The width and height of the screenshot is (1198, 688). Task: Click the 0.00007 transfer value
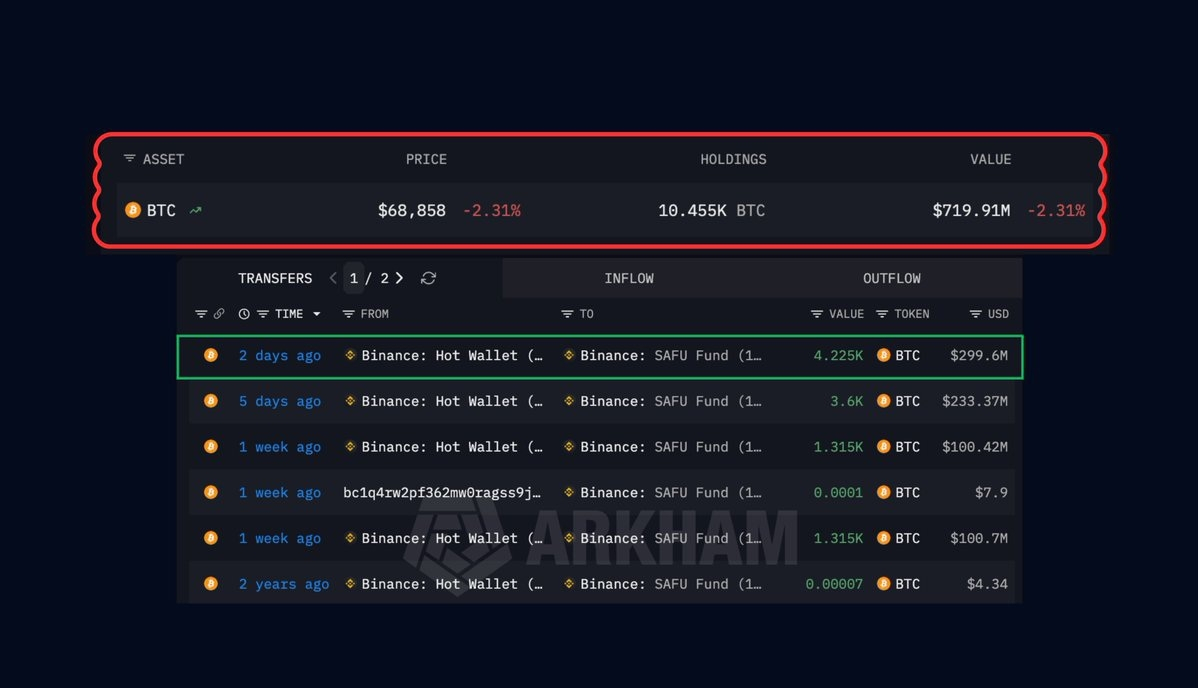[834, 584]
